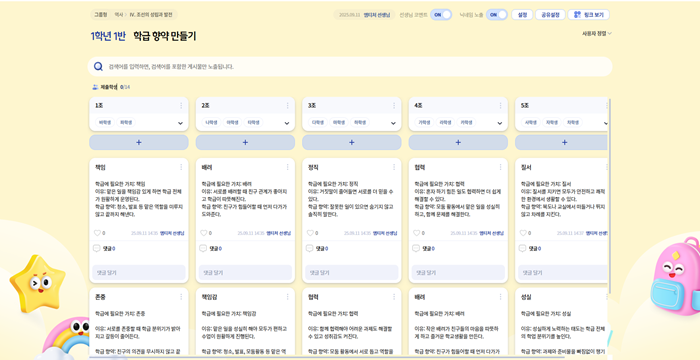The image size is (700, 360).
Task: Click the 학급 향약 만들기 board title
Action: coord(165,37)
